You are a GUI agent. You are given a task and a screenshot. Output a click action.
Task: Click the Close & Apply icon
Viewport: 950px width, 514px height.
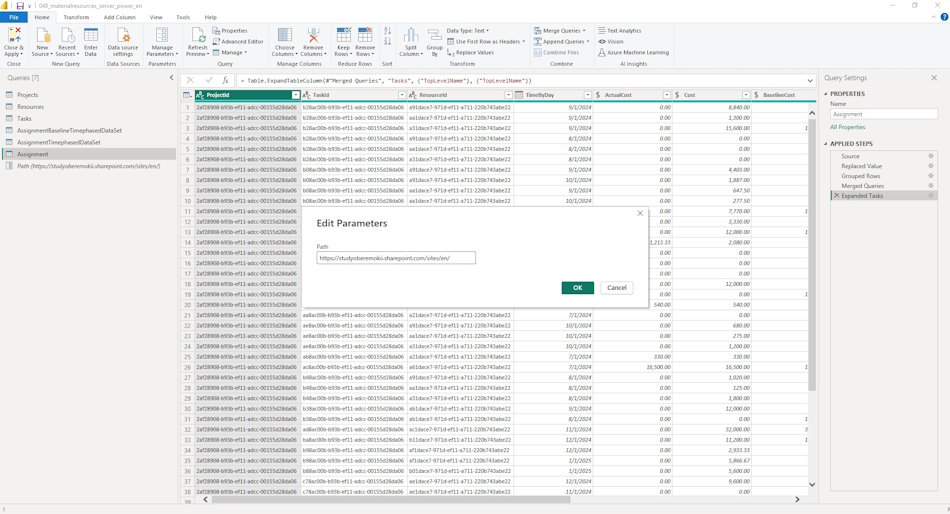pyautogui.click(x=13, y=35)
